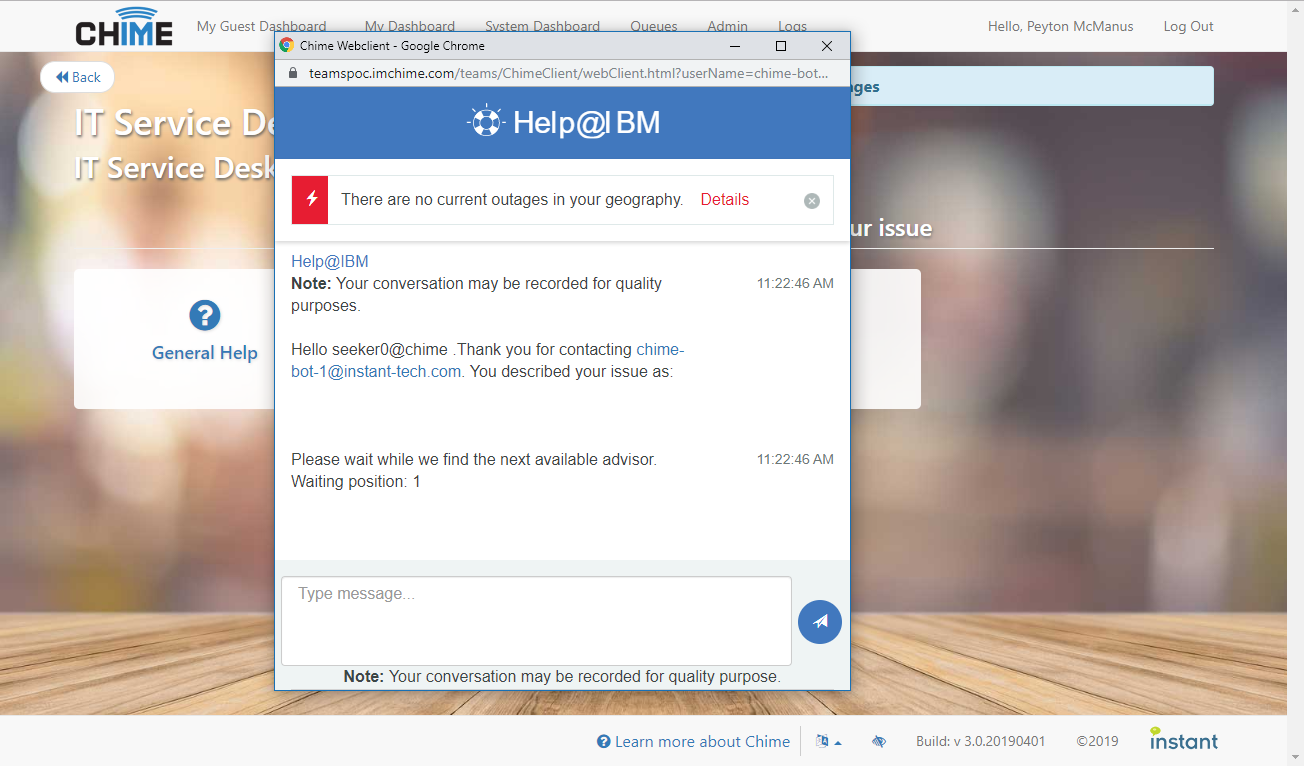Image resolution: width=1304 pixels, height=766 pixels.
Task: Click the webclient URL address text
Action: pyautogui.click(x=568, y=73)
